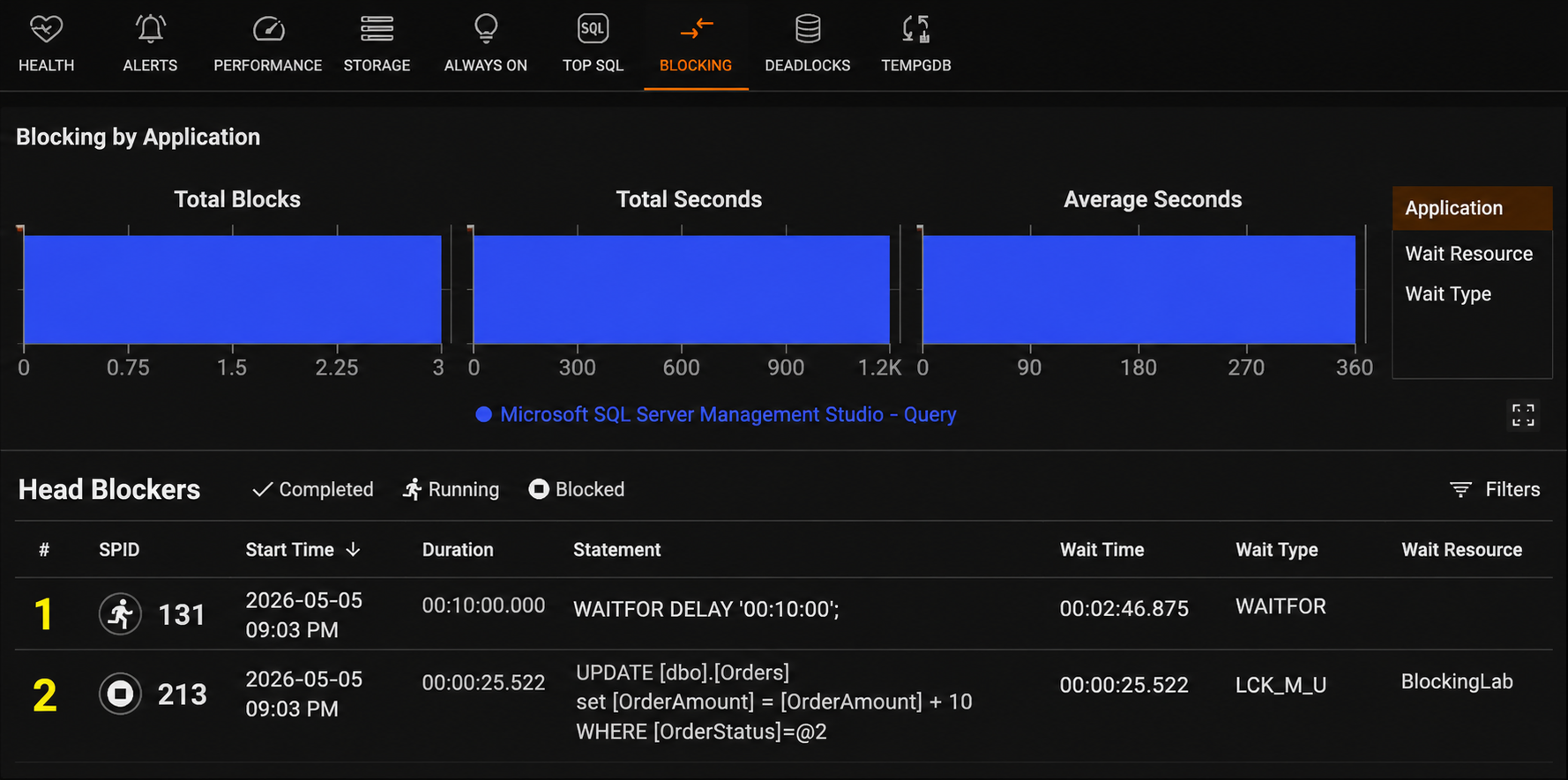
Task: Sort by the Duration column header
Action: click(x=458, y=550)
